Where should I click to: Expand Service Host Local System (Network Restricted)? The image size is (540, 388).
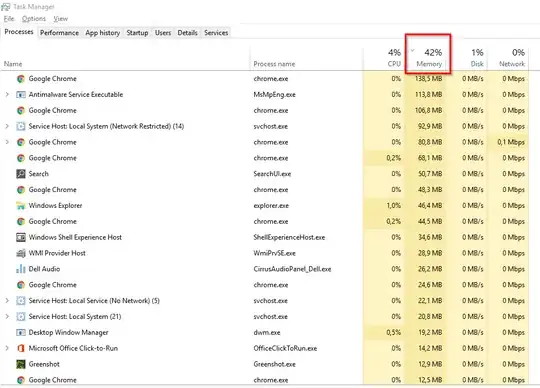(7, 126)
